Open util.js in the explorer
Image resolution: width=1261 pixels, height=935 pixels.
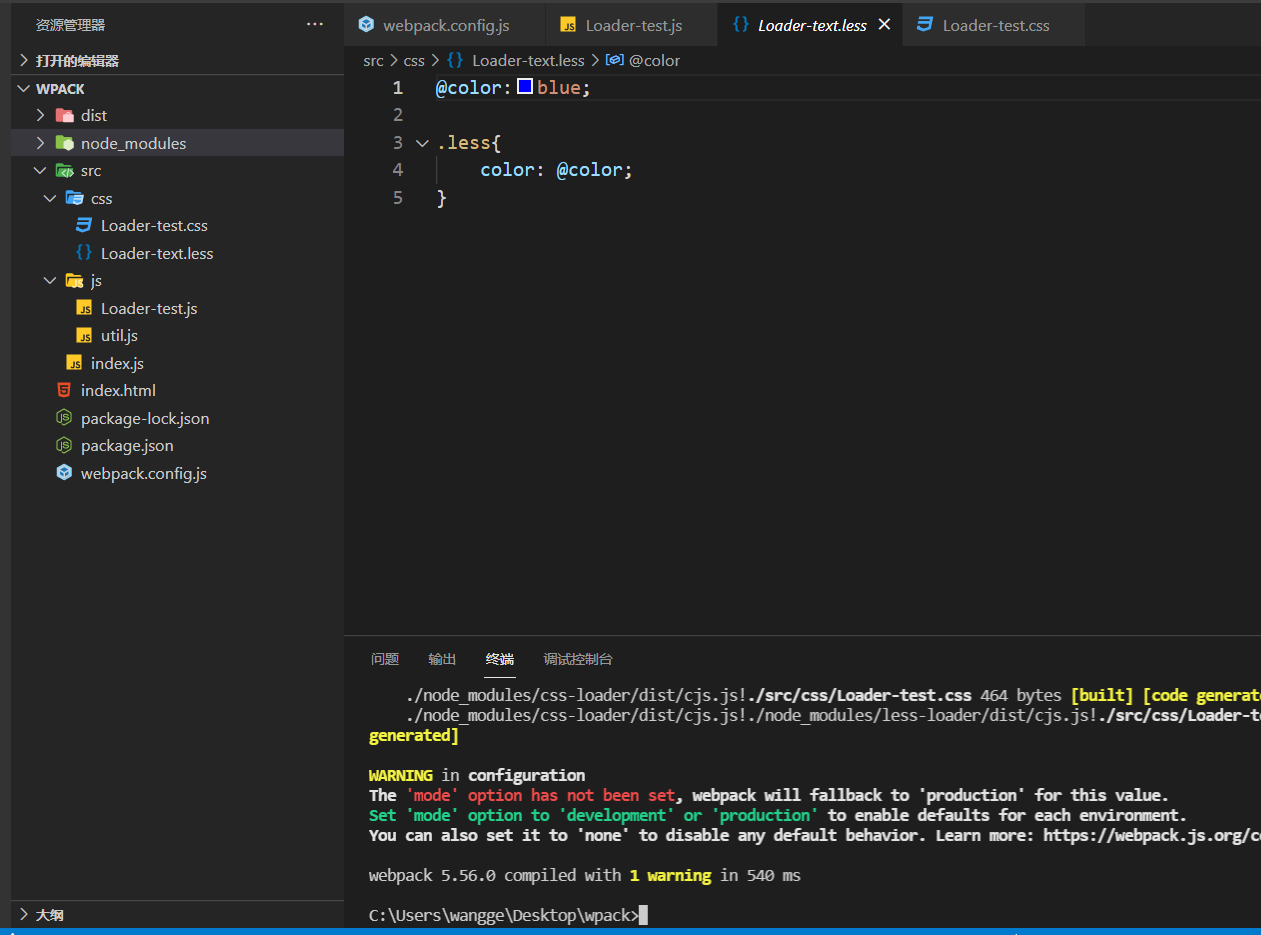(119, 336)
